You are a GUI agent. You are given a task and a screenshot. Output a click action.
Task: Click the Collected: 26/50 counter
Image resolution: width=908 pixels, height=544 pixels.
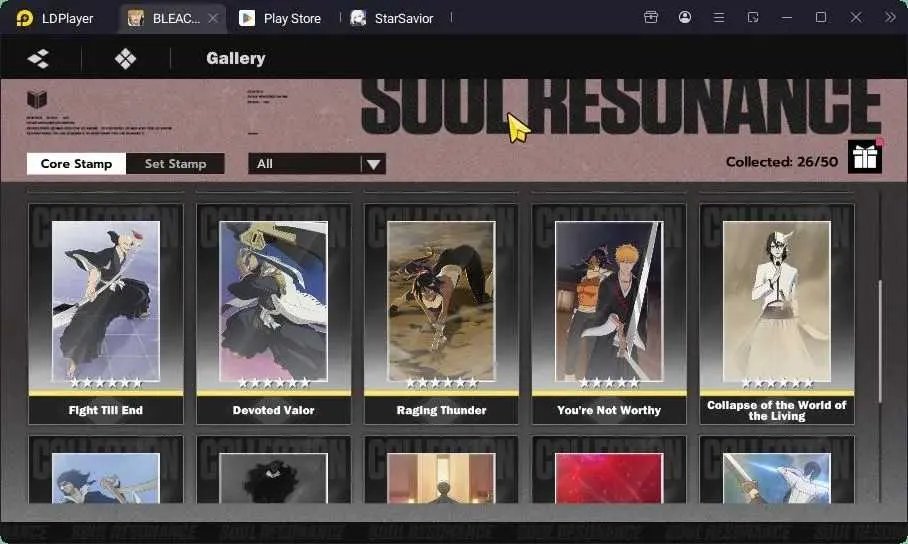[782, 162]
